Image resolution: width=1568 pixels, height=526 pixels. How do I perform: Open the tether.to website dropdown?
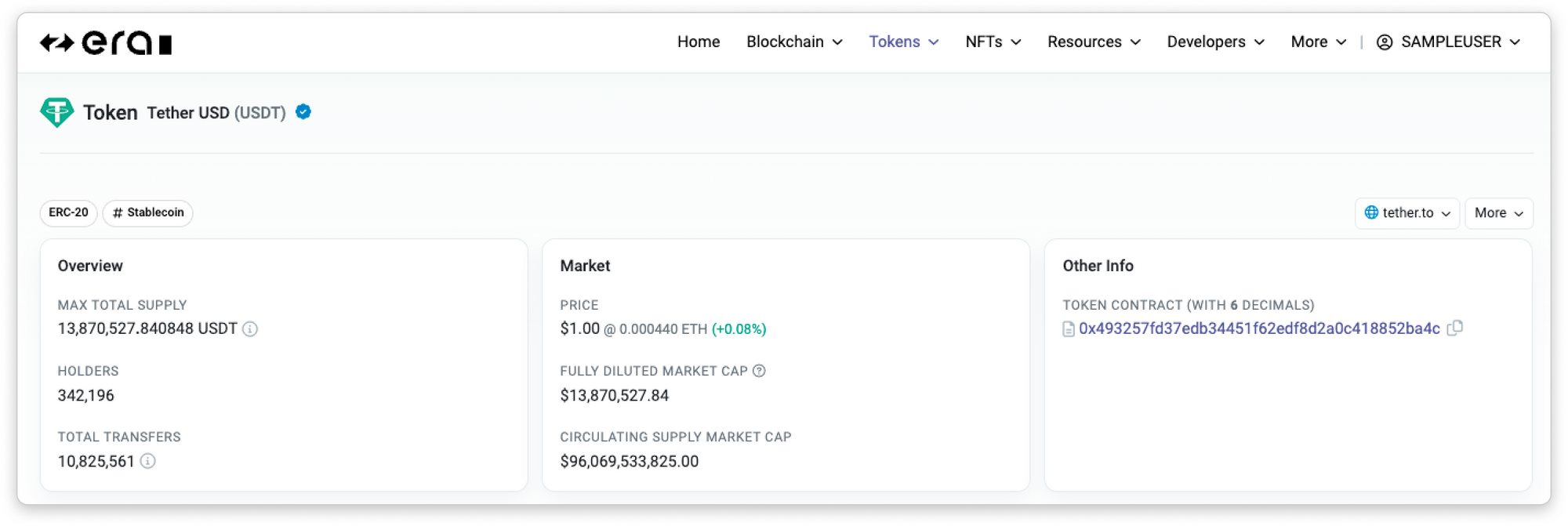click(x=1407, y=213)
